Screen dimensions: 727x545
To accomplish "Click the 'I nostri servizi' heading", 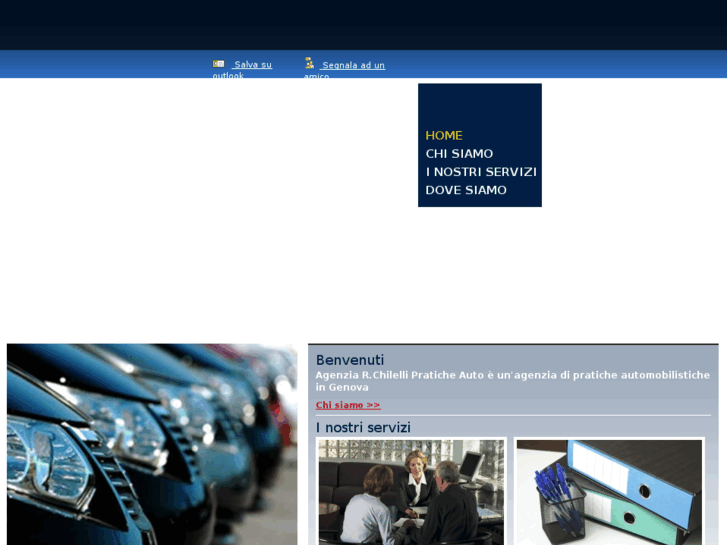I will tap(363, 427).
